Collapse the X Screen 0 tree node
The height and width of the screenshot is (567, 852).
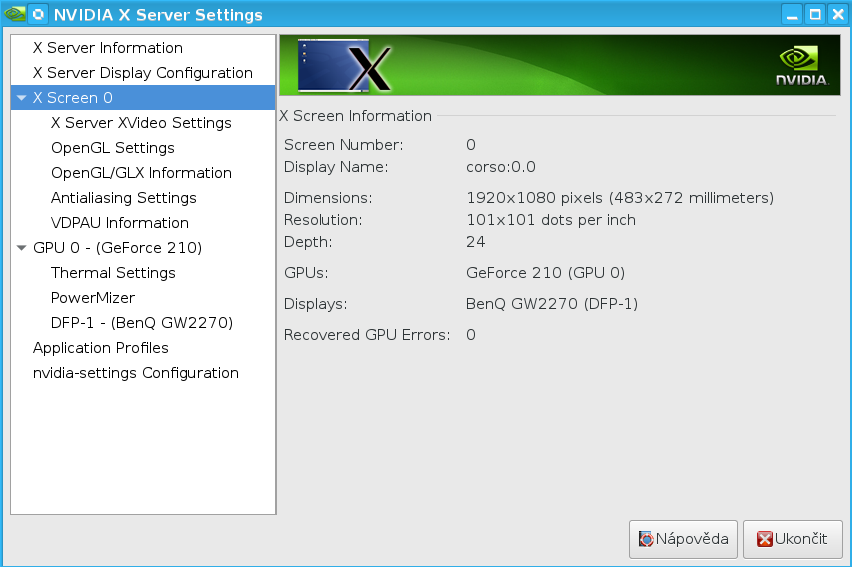(22, 98)
